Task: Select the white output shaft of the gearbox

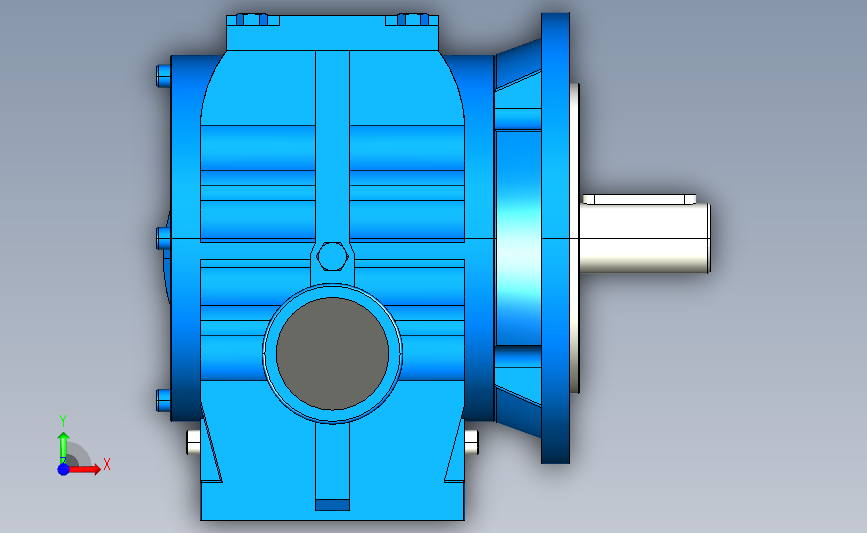Action: click(x=645, y=238)
